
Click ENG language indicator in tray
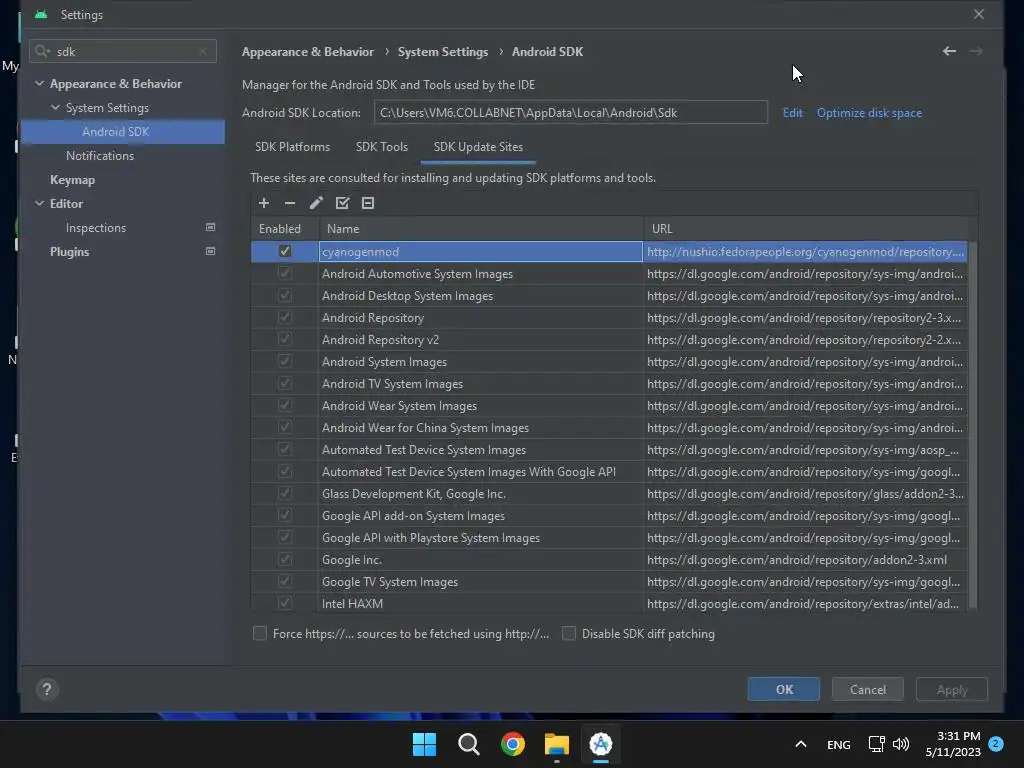pyautogui.click(x=839, y=744)
